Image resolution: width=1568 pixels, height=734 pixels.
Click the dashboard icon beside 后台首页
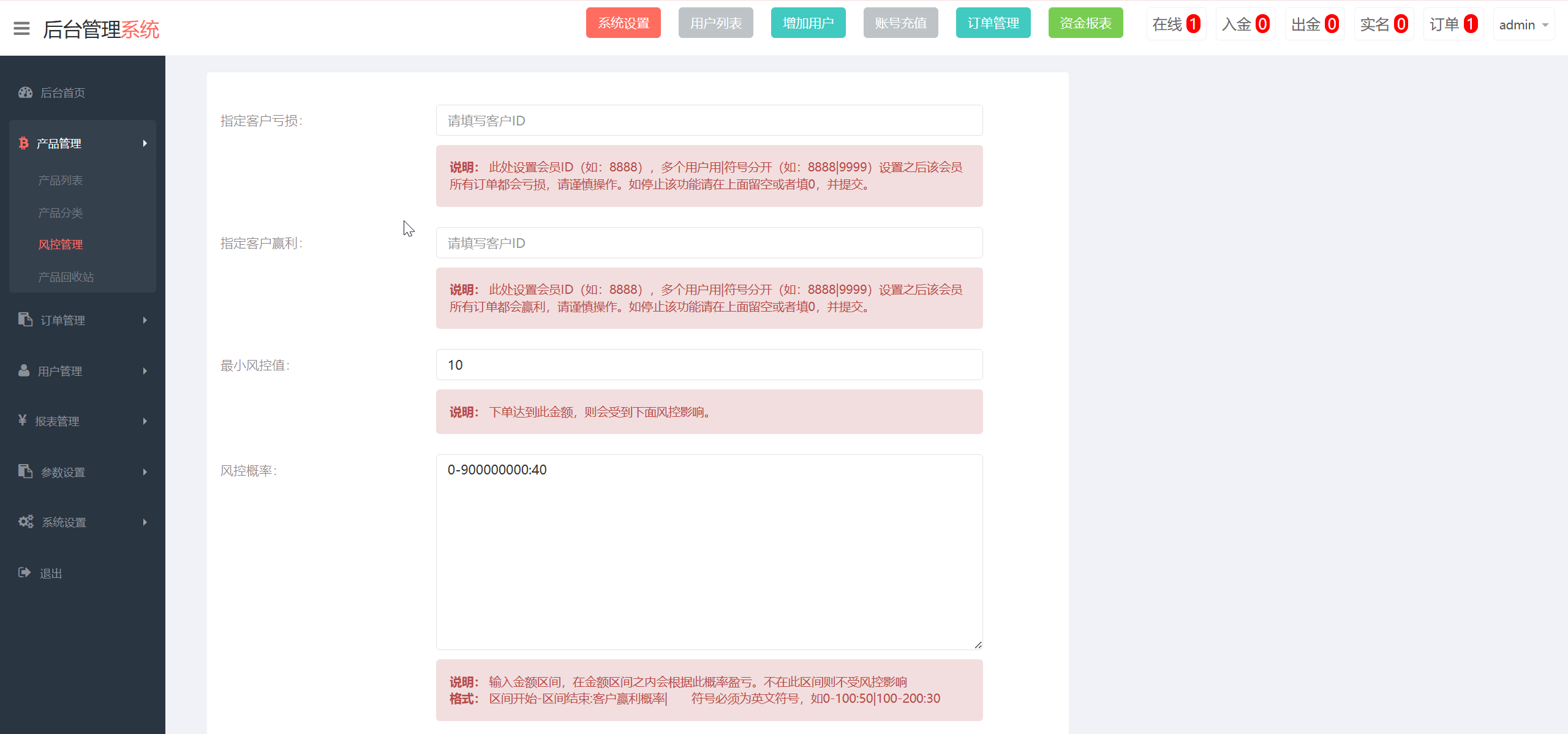[x=25, y=92]
